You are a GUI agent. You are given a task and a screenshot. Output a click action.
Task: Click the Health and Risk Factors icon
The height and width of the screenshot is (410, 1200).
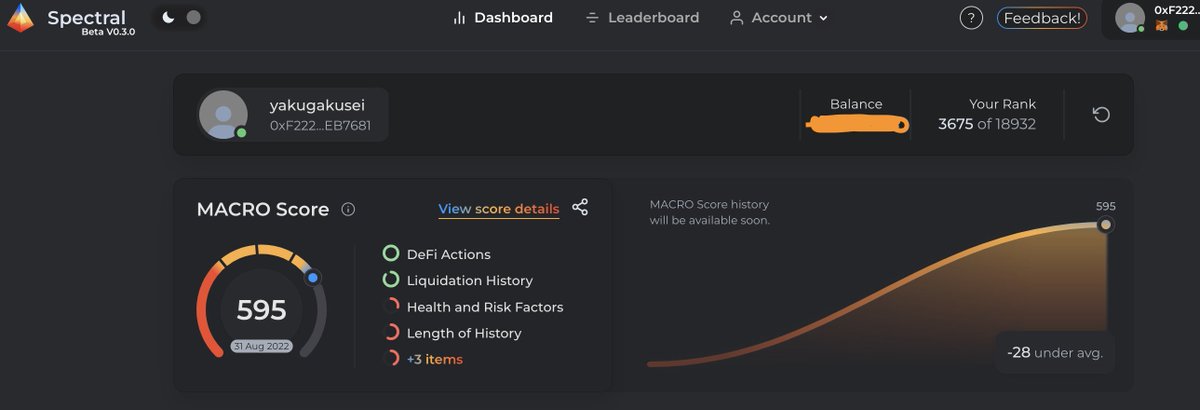tap(391, 306)
